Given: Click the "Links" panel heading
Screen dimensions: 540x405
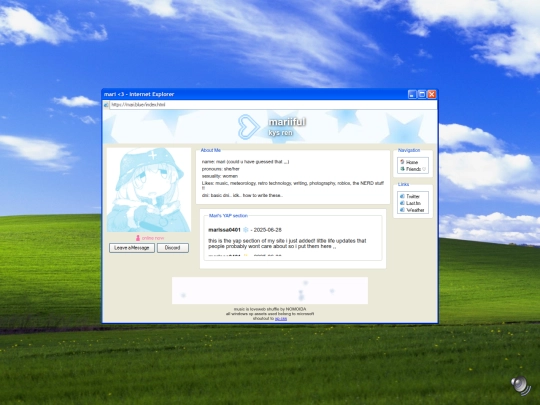Looking at the screenshot, I should [x=403, y=184].
